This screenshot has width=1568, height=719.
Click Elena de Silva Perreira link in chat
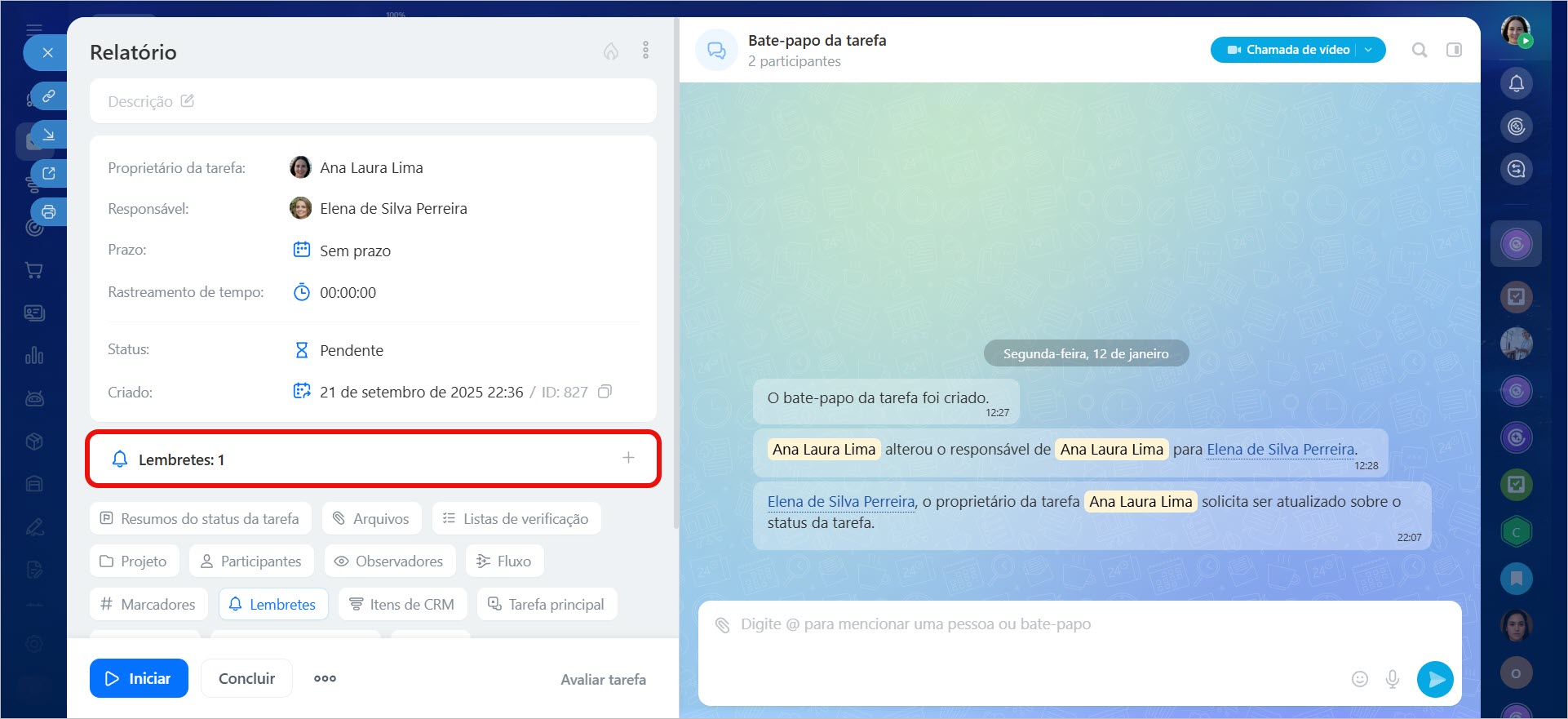tap(1280, 450)
